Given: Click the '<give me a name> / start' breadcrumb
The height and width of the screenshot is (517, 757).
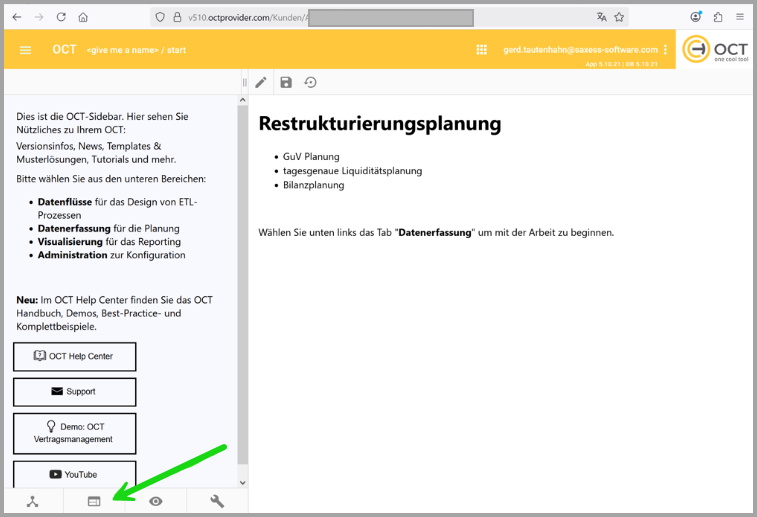Looking at the screenshot, I should point(136,50).
